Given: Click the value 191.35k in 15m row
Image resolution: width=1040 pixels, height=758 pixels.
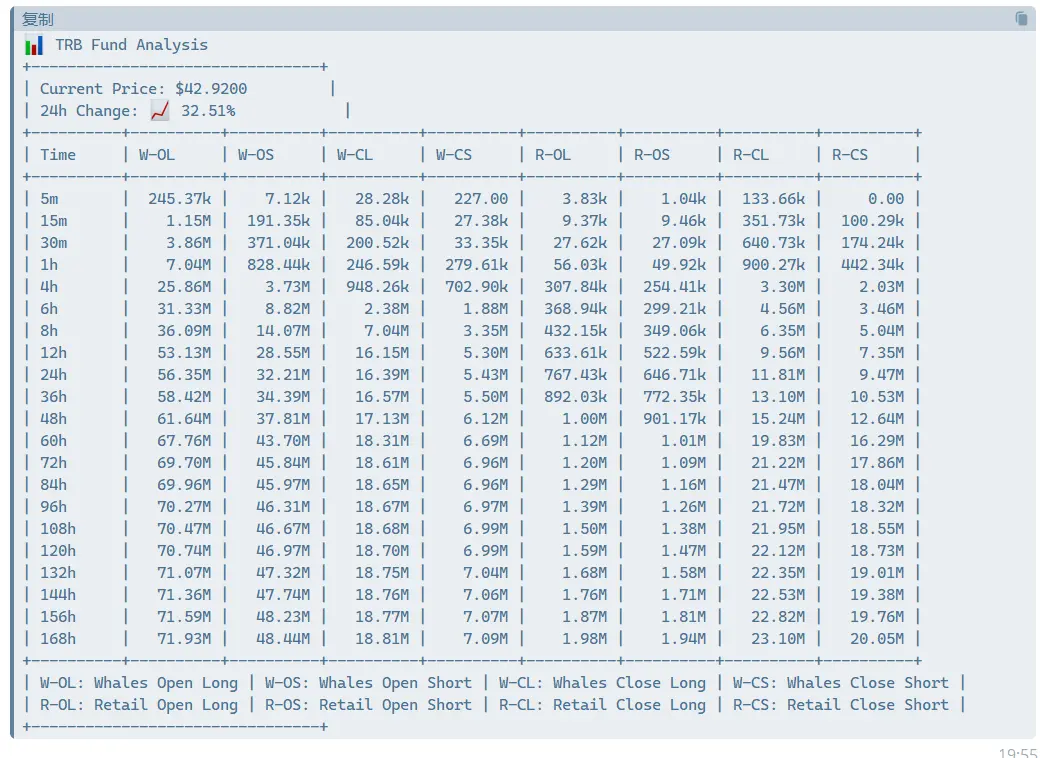Looking at the screenshot, I should pyautogui.click(x=279, y=221).
